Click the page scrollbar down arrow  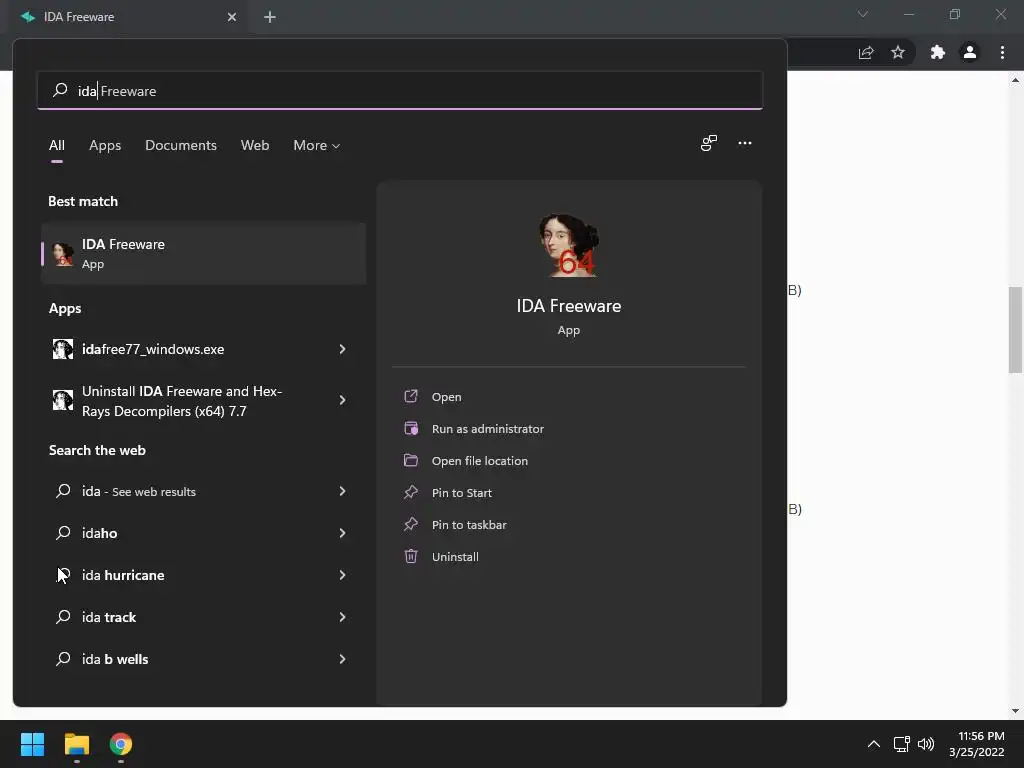tap(1015, 711)
